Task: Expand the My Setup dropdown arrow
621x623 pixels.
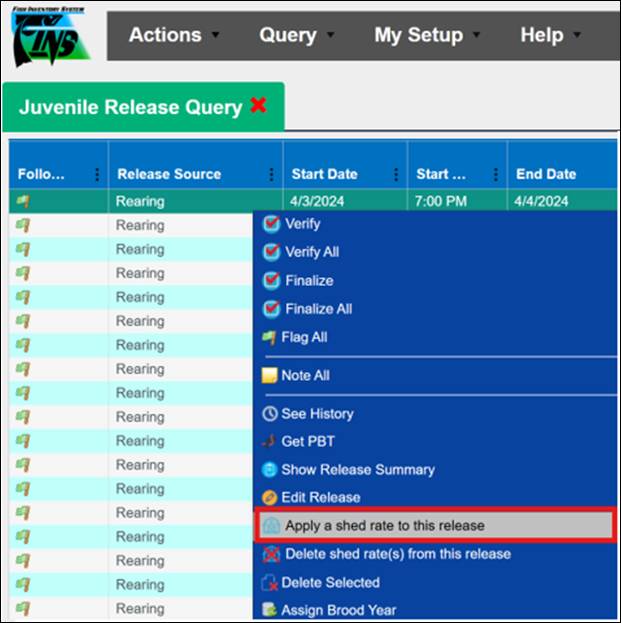Action: click(476, 35)
